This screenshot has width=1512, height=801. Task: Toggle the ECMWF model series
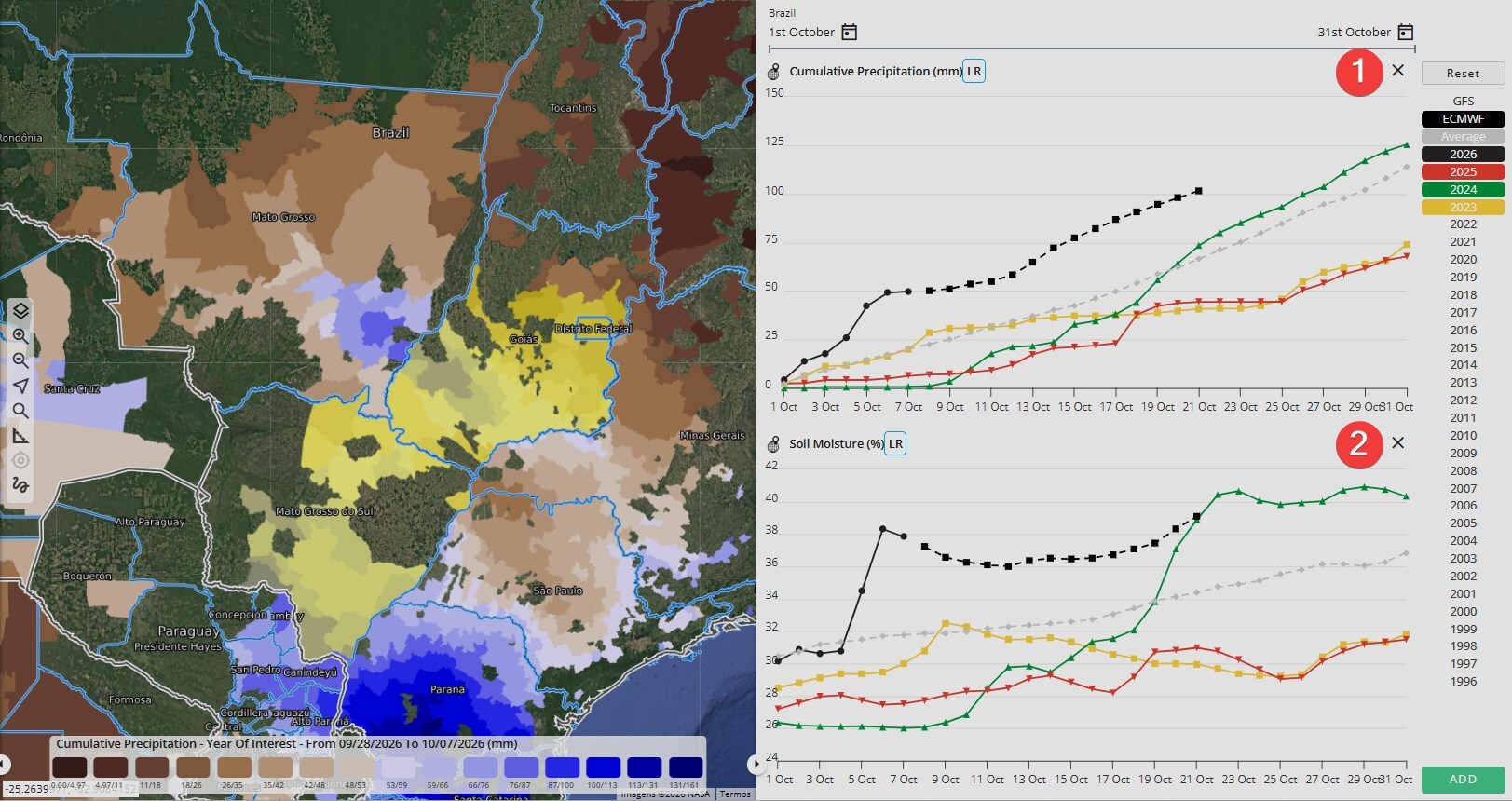[1463, 119]
